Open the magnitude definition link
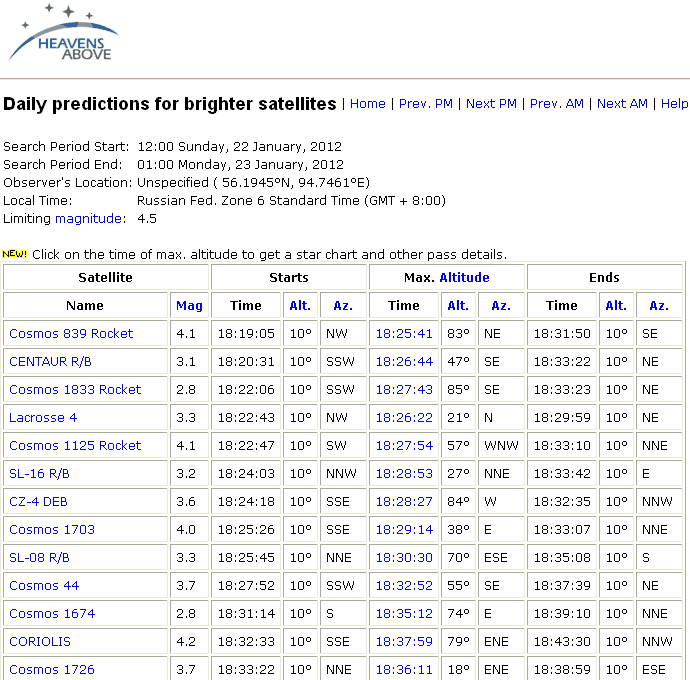The width and height of the screenshot is (690, 680). [88, 219]
